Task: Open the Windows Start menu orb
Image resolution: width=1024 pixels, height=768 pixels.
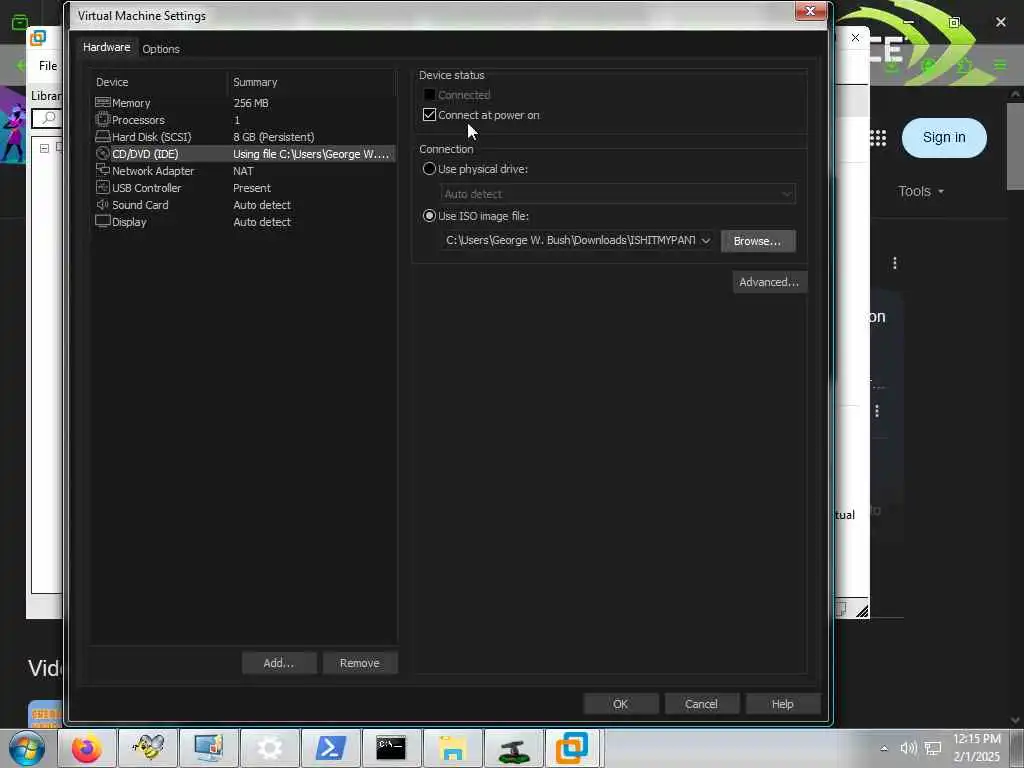Action: [x=27, y=748]
